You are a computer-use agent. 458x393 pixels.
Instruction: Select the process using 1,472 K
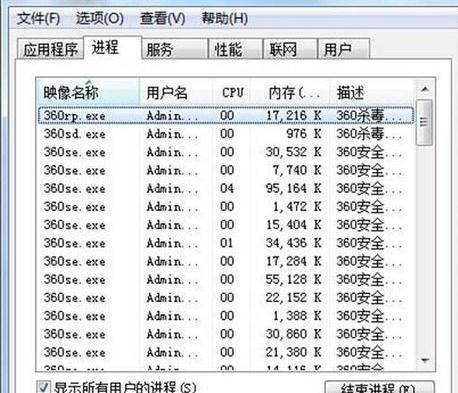coord(226,207)
